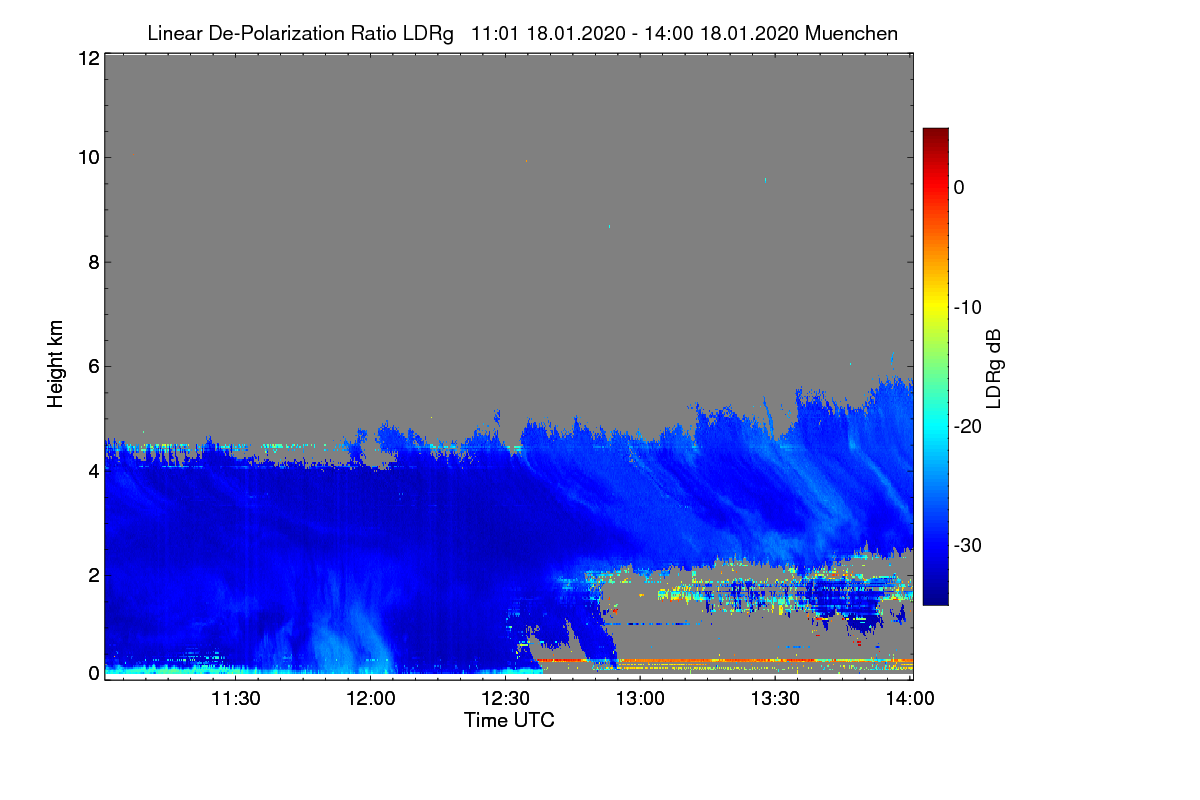Viewport: 1200px width, 800px height.
Task: Click the height axis value '6'
Action: click(92, 366)
